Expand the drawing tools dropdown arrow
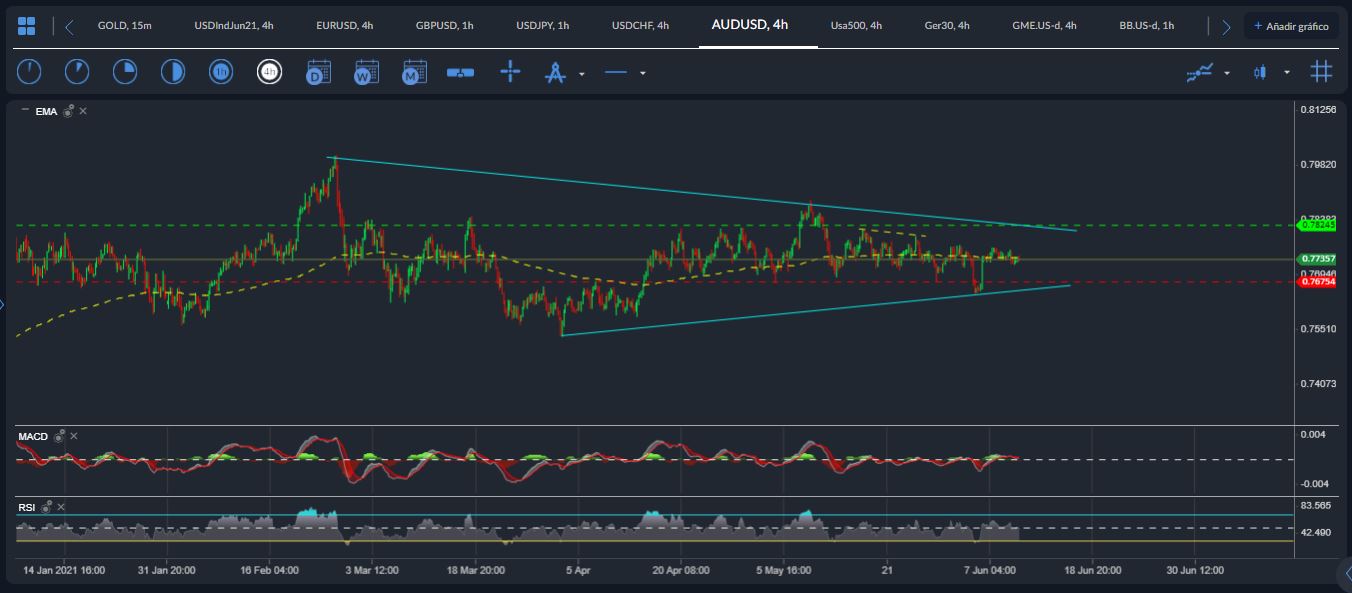Screen dimensions: 1352x593 pyautogui.click(x=582, y=73)
